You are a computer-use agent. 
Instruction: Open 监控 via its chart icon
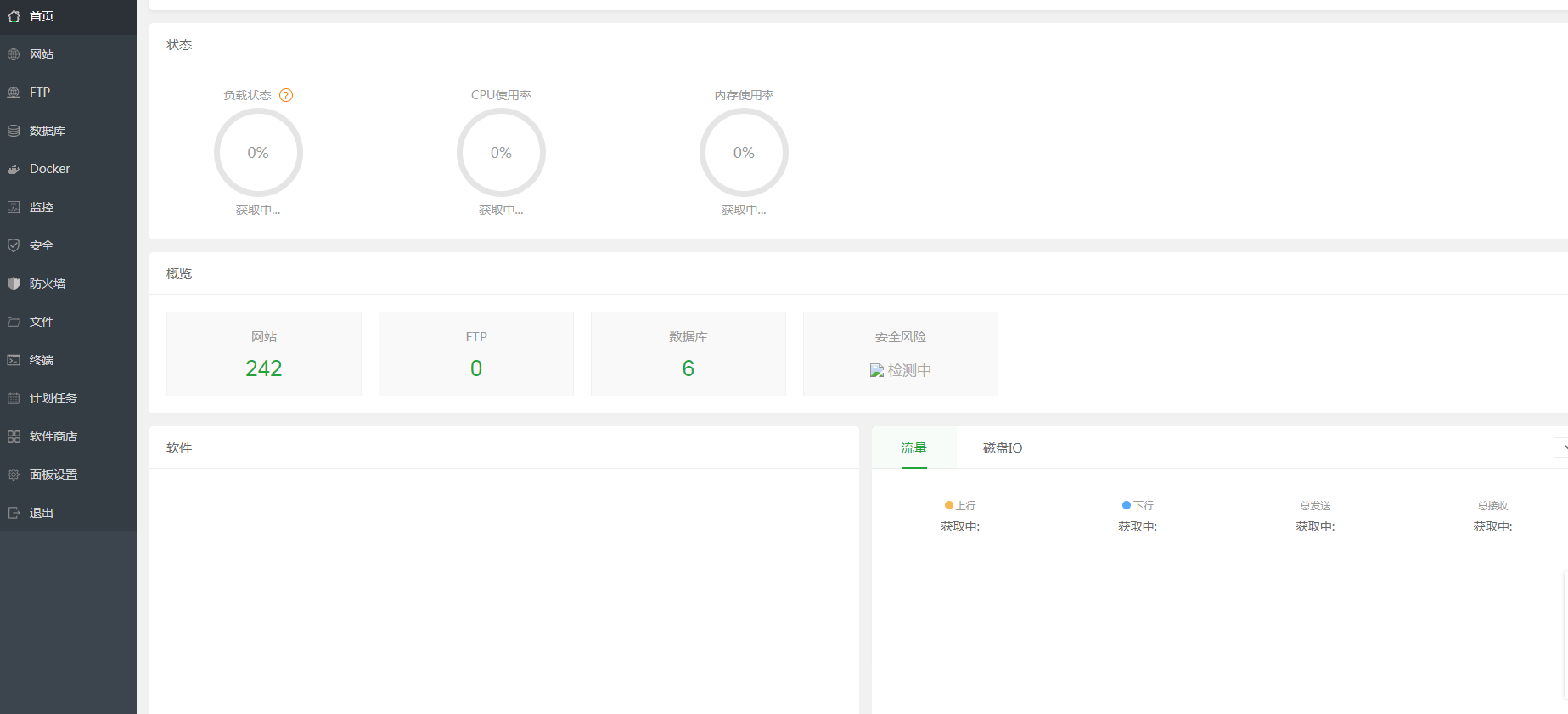(x=14, y=207)
